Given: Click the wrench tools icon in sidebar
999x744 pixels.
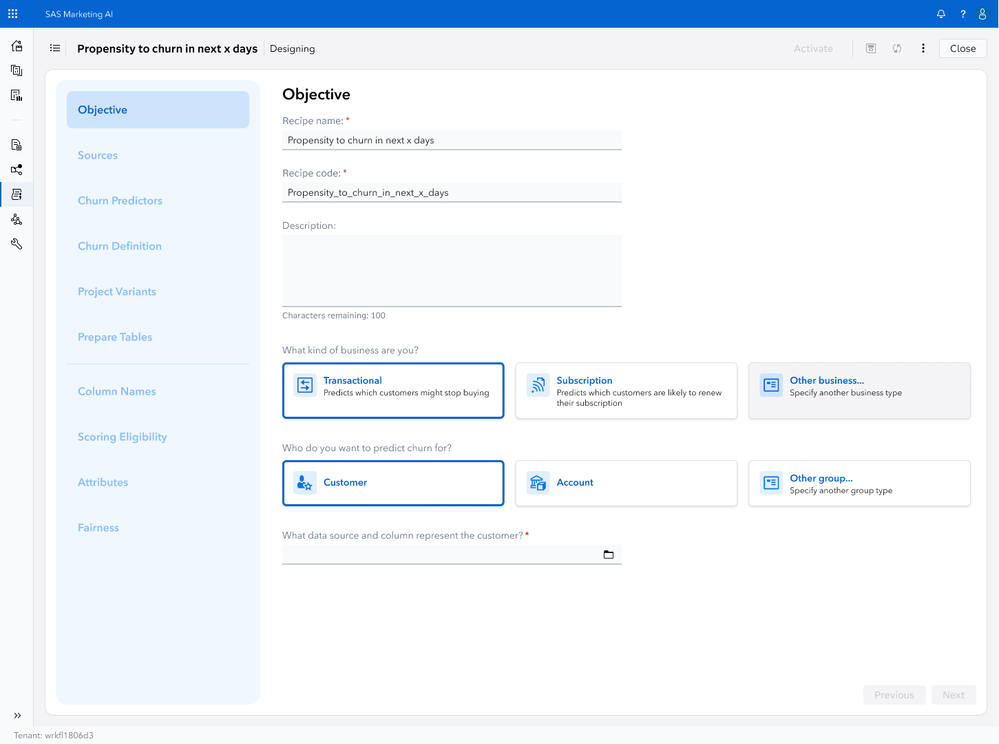Looking at the screenshot, I should 16,244.
